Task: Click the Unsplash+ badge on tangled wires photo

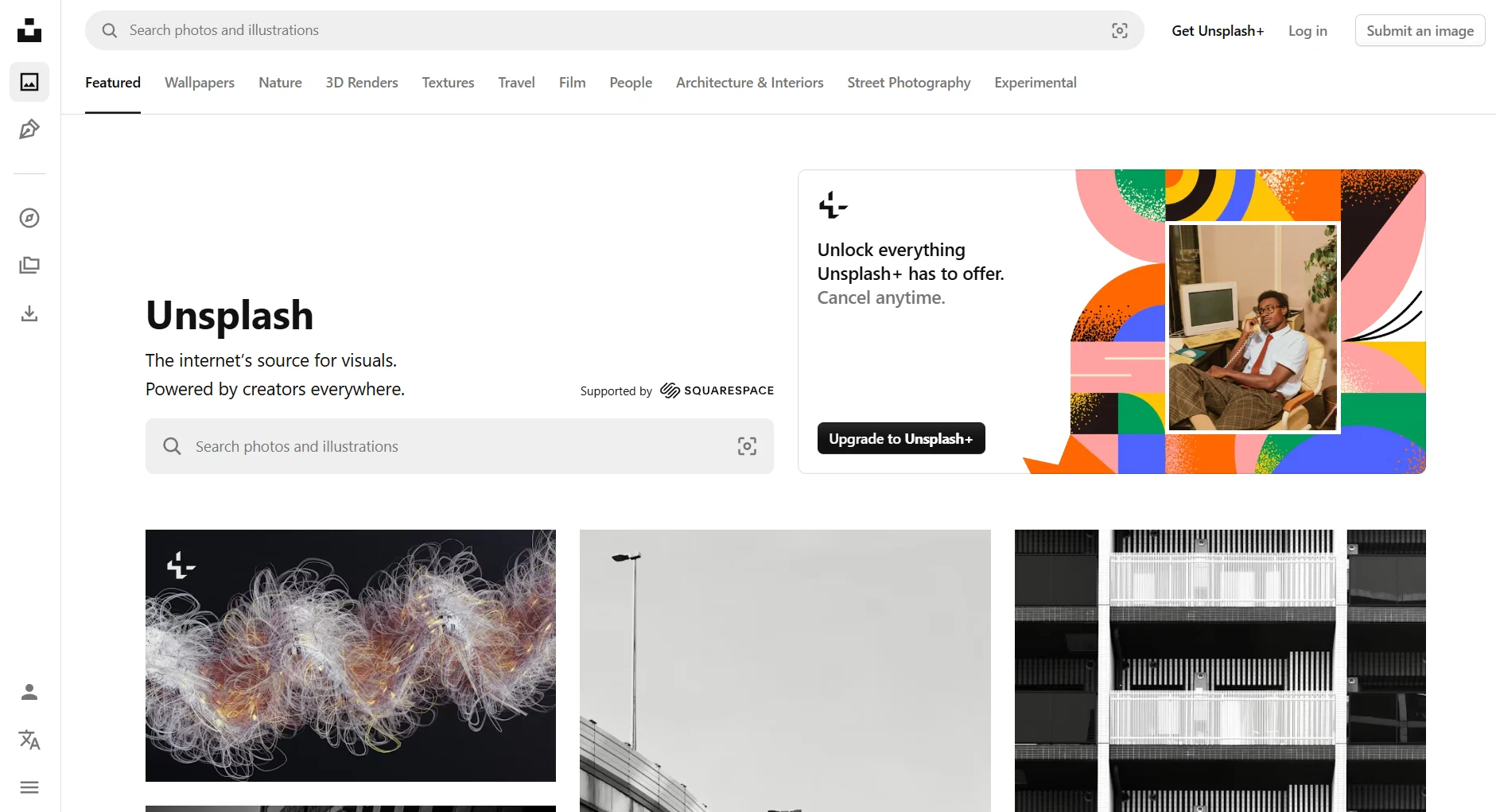Action: [181, 565]
